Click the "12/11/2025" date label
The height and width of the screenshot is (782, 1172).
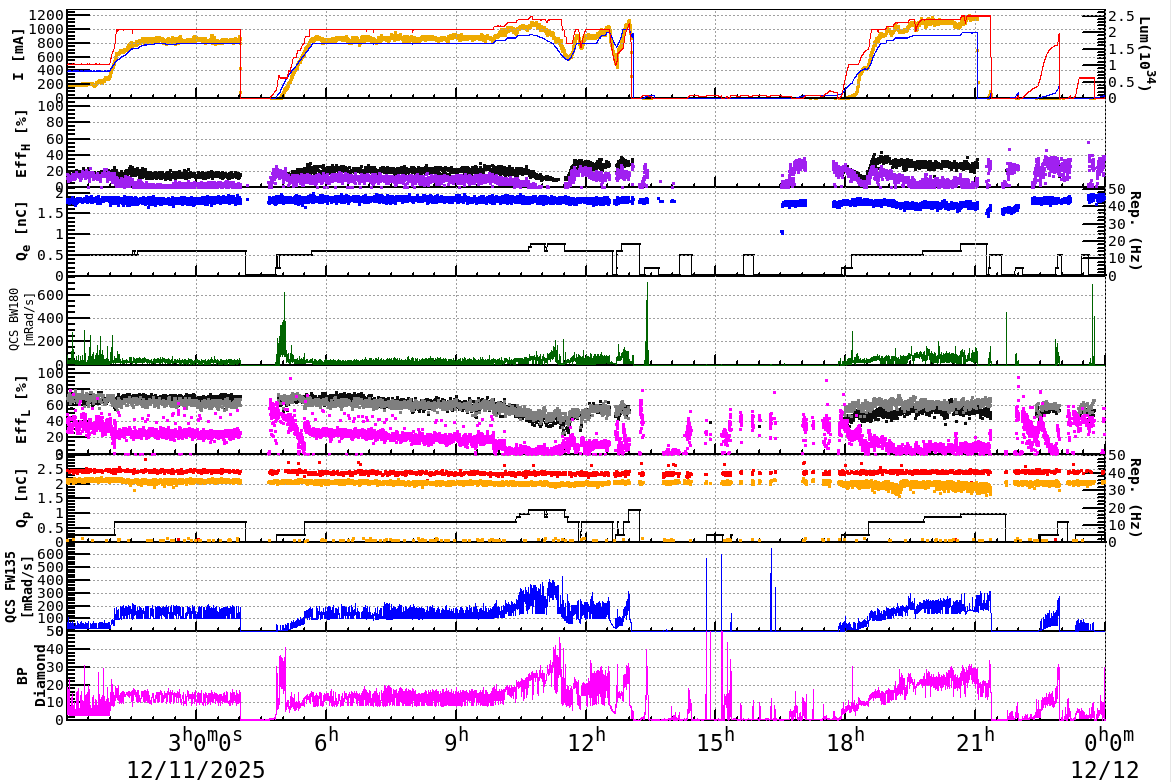[x=196, y=769]
